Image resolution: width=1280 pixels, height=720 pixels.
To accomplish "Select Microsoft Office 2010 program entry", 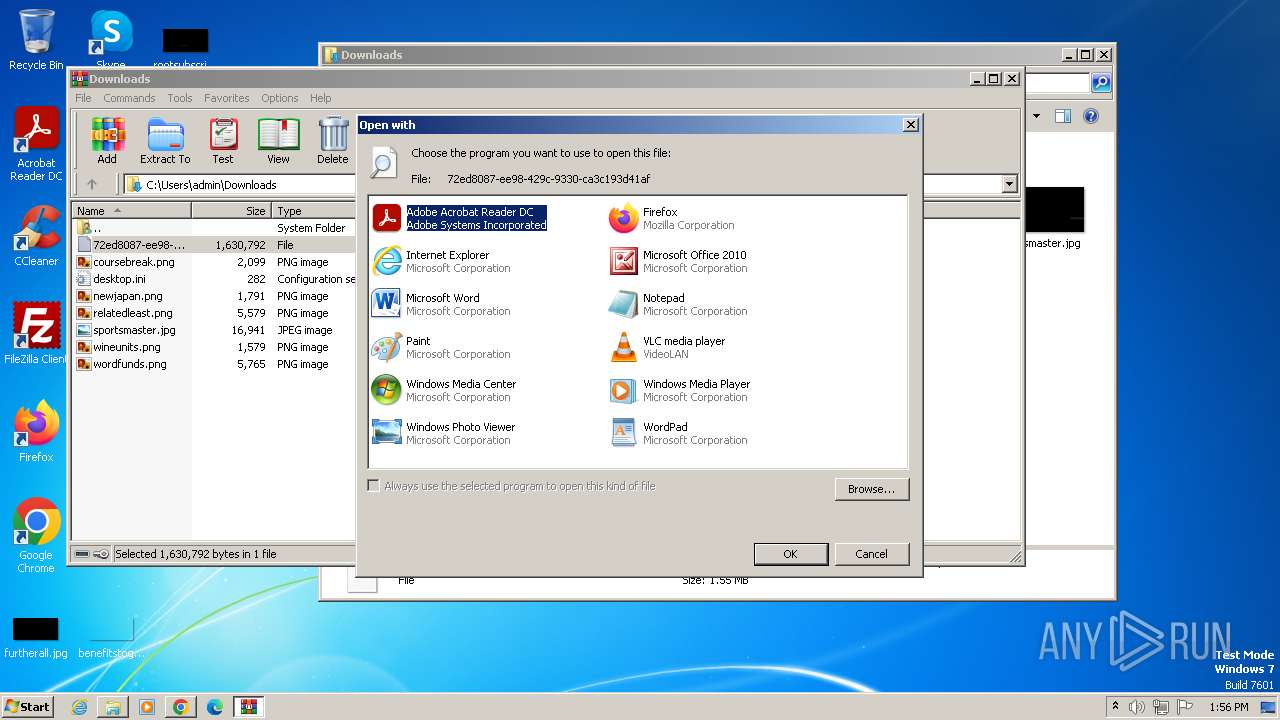I will coord(677,261).
